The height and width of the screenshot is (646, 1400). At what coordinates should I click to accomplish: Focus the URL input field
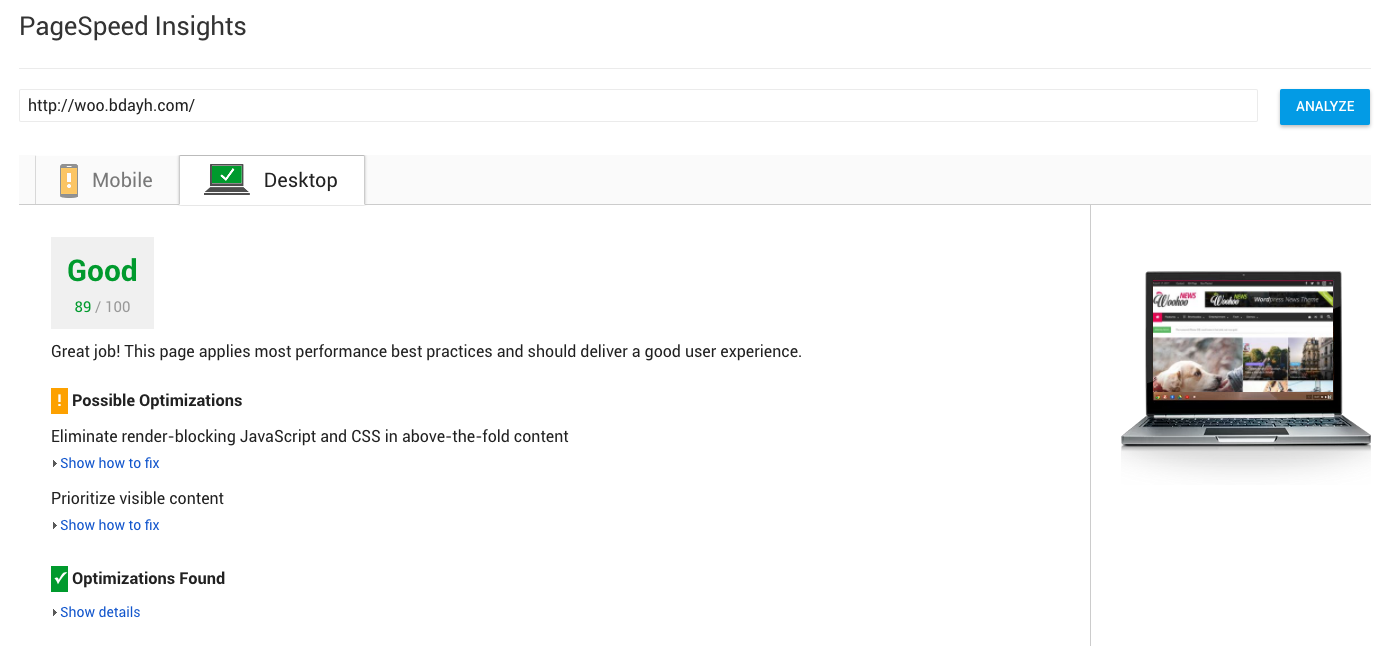pos(638,105)
